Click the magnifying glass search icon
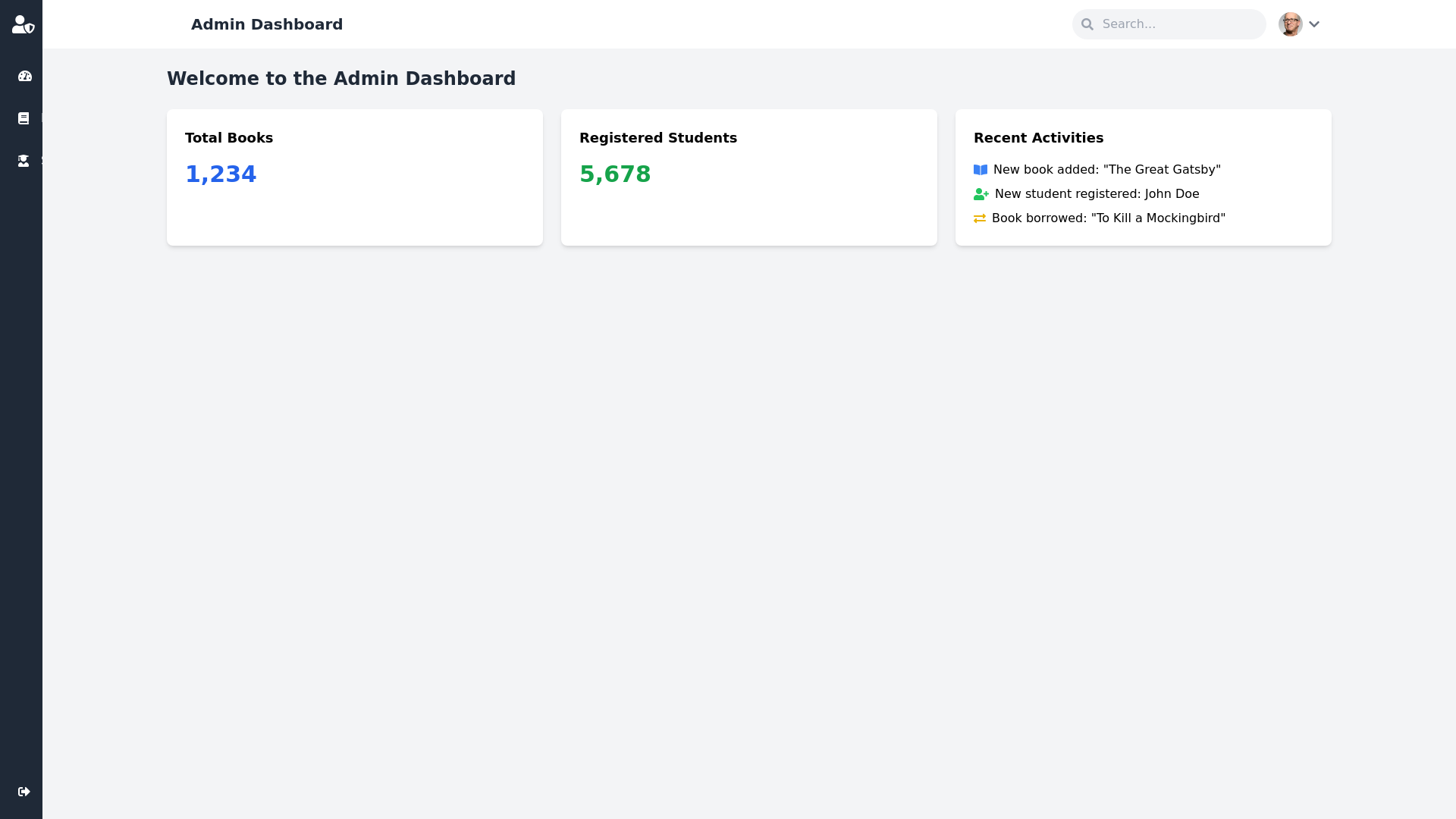This screenshot has height=819, width=1456. [x=1087, y=24]
